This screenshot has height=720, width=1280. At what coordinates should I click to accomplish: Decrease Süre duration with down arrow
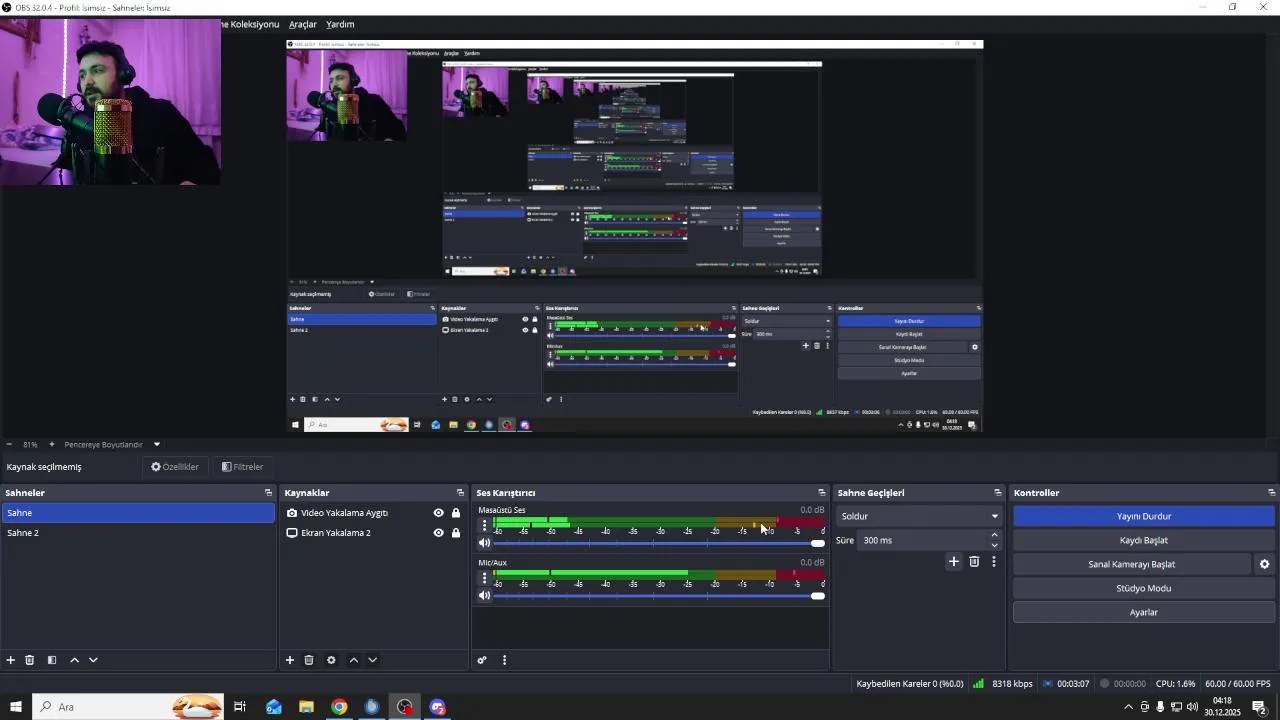tap(994, 545)
